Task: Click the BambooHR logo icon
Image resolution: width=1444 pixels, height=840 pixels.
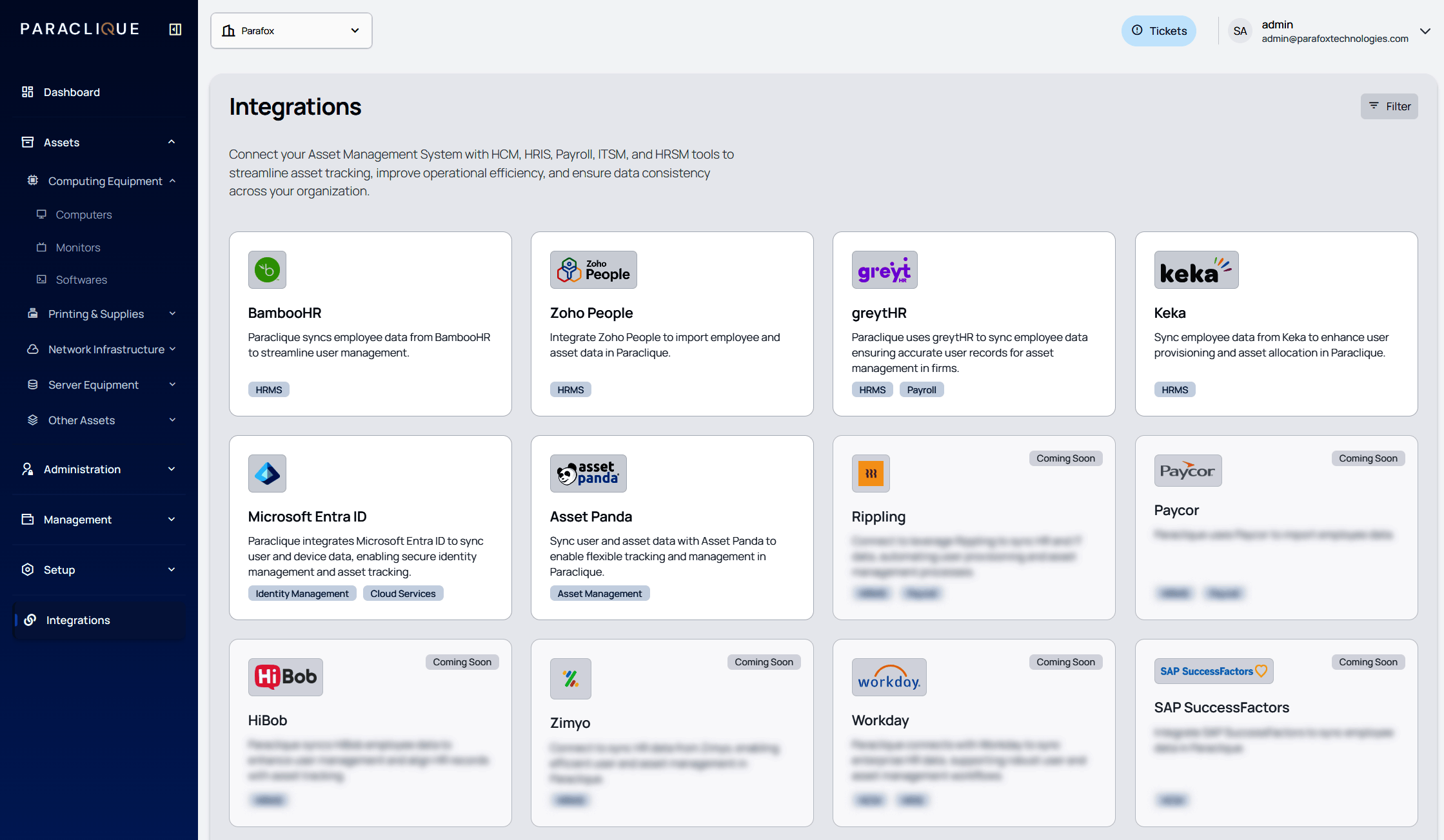Action: click(x=267, y=269)
